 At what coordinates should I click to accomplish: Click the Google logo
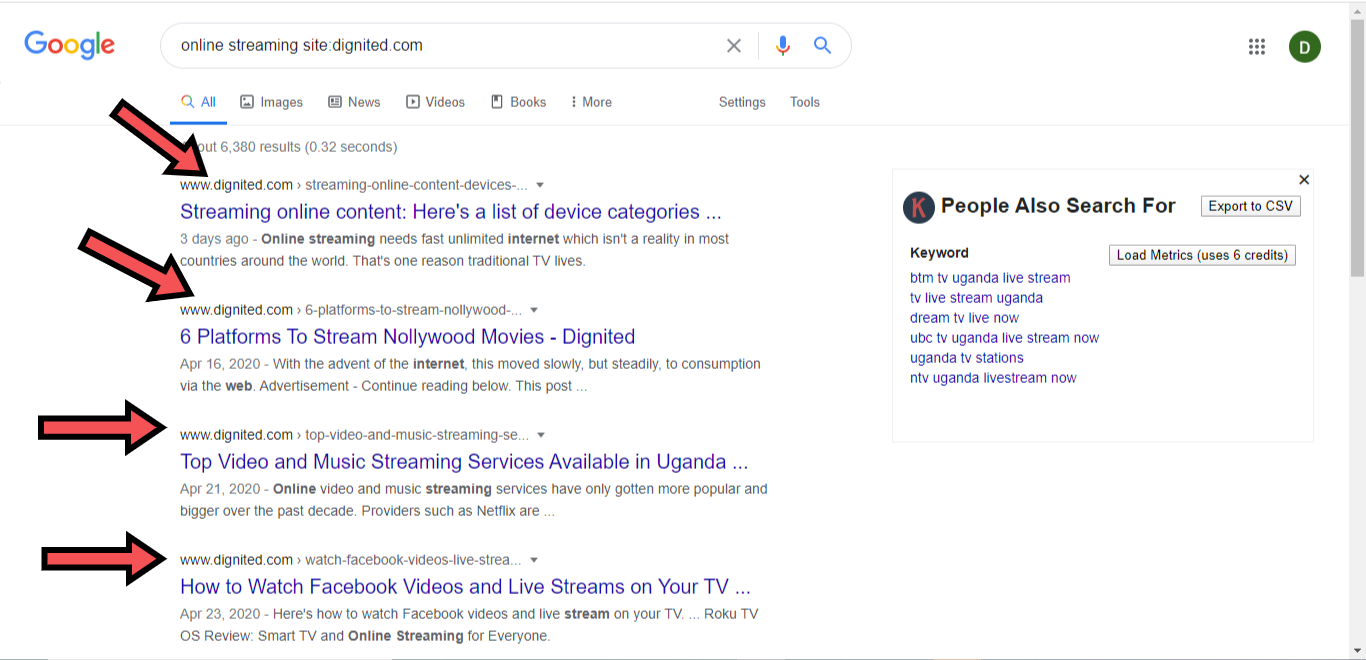pos(70,45)
